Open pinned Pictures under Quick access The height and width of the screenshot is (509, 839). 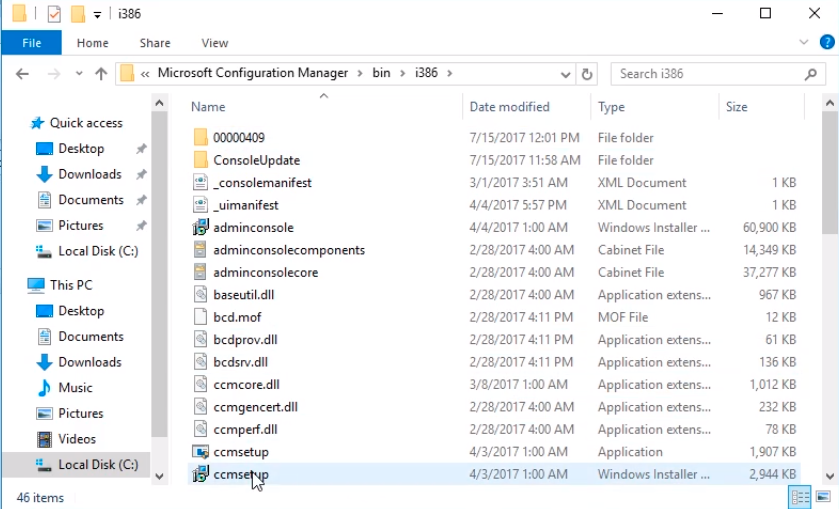[80, 226]
